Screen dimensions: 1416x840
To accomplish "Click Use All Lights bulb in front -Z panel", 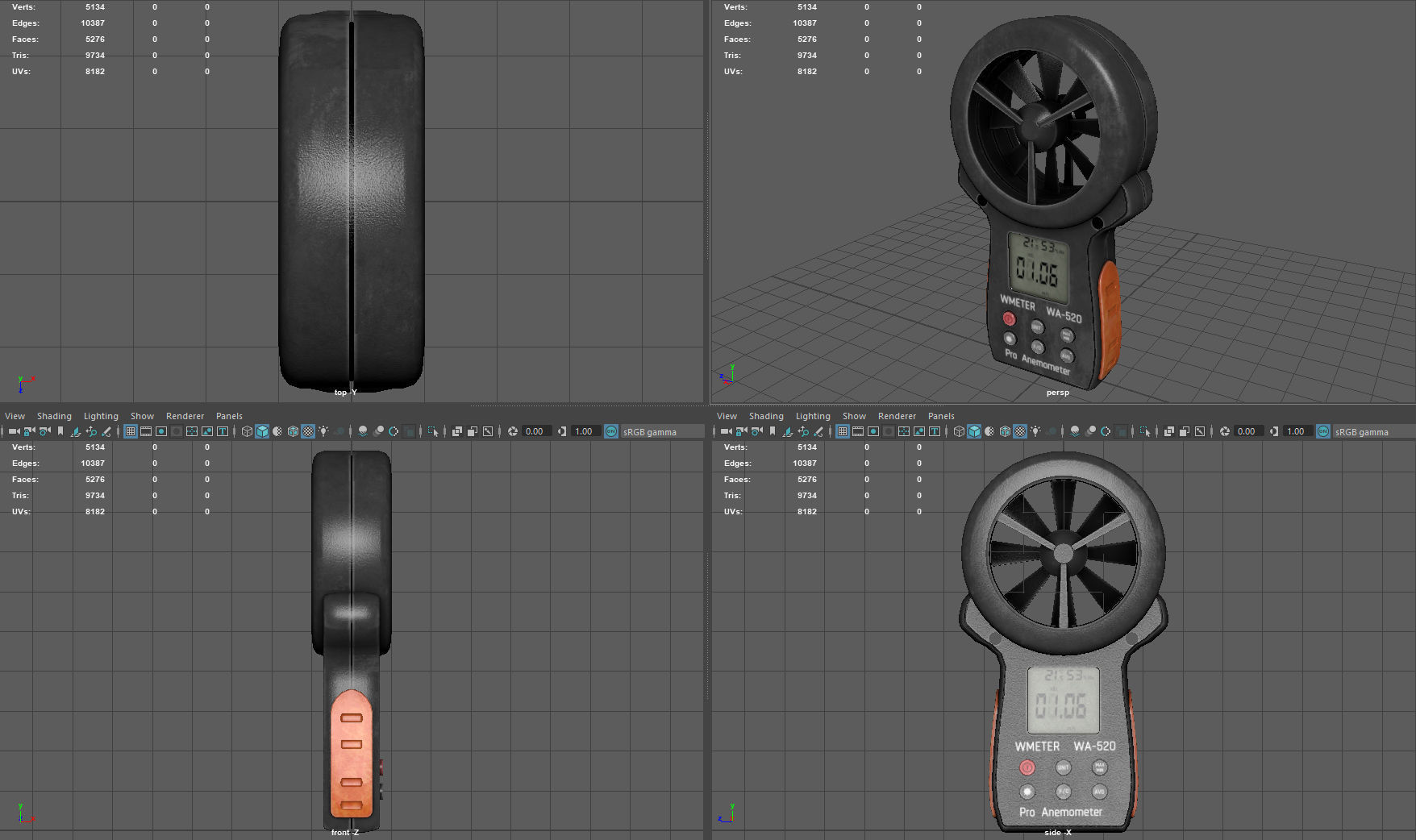I will (323, 431).
